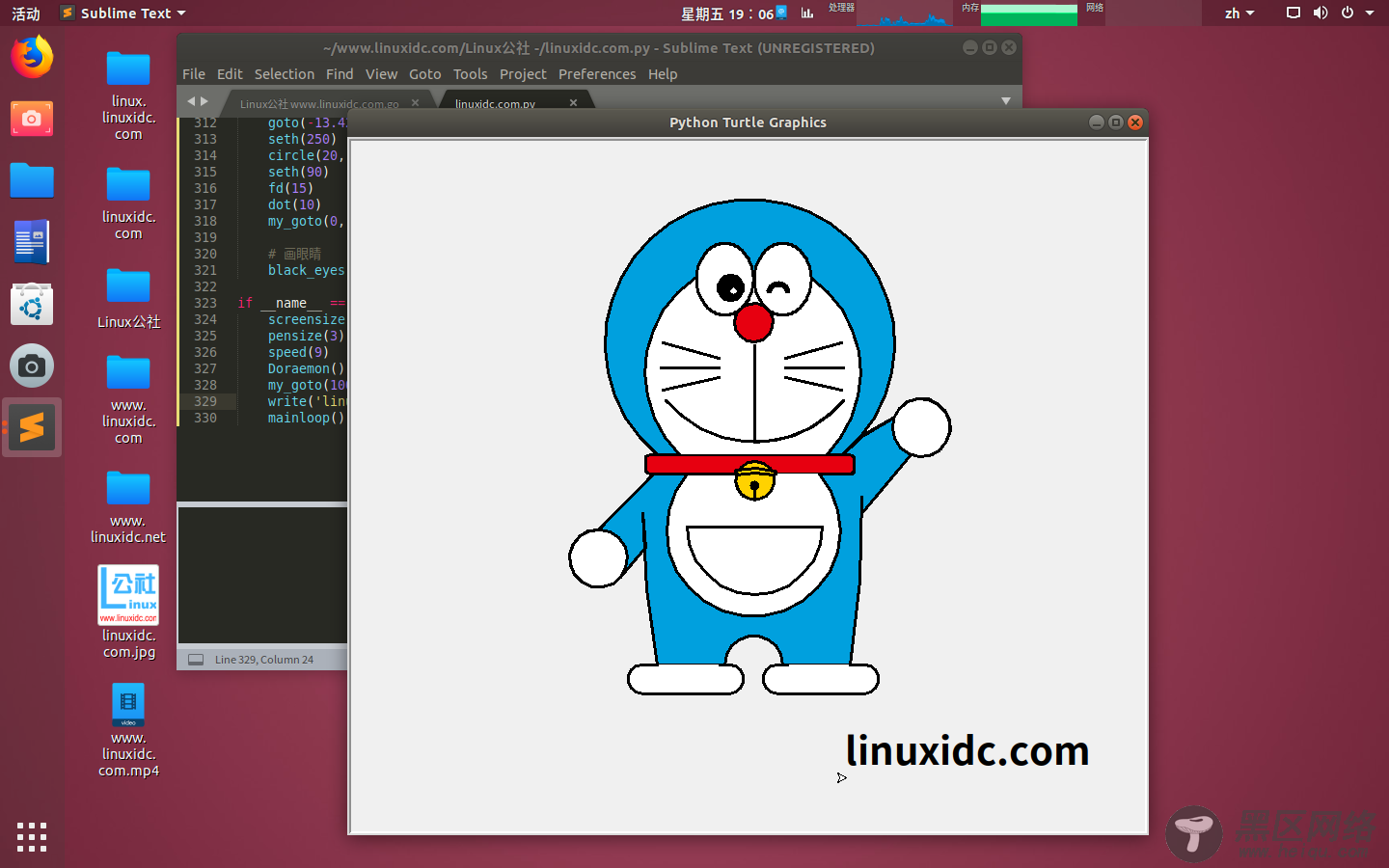Viewport: 1389px width, 868px height.
Task: Open the Sublime Text app menu in top bar
Action: tap(123, 14)
